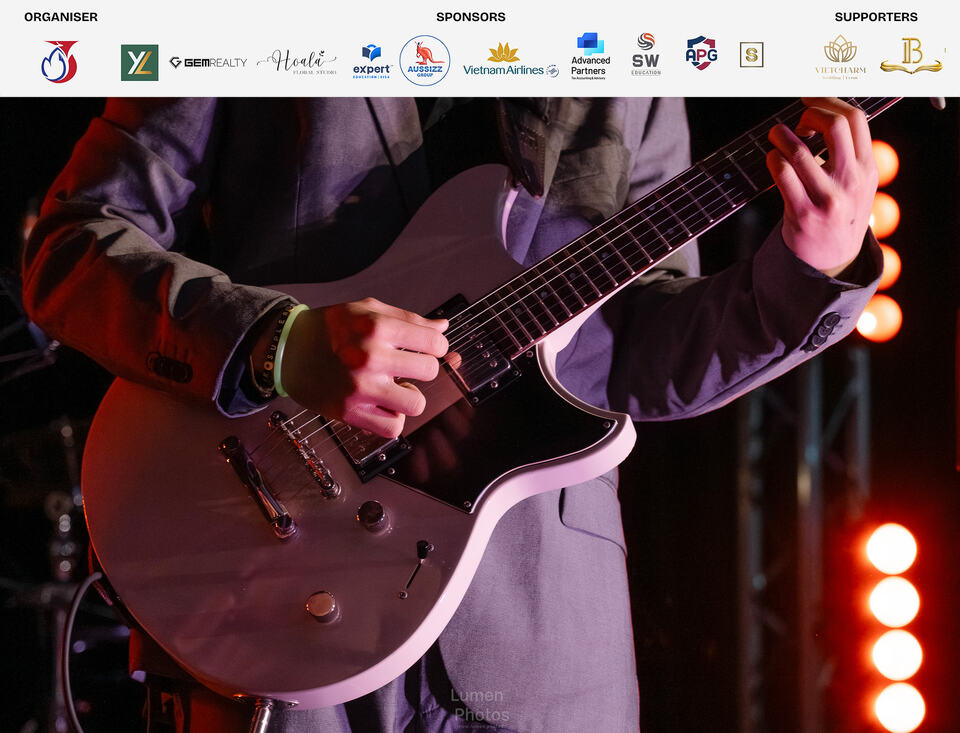Open the Advanced Partners logo

pyautogui.click(x=590, y=56)
